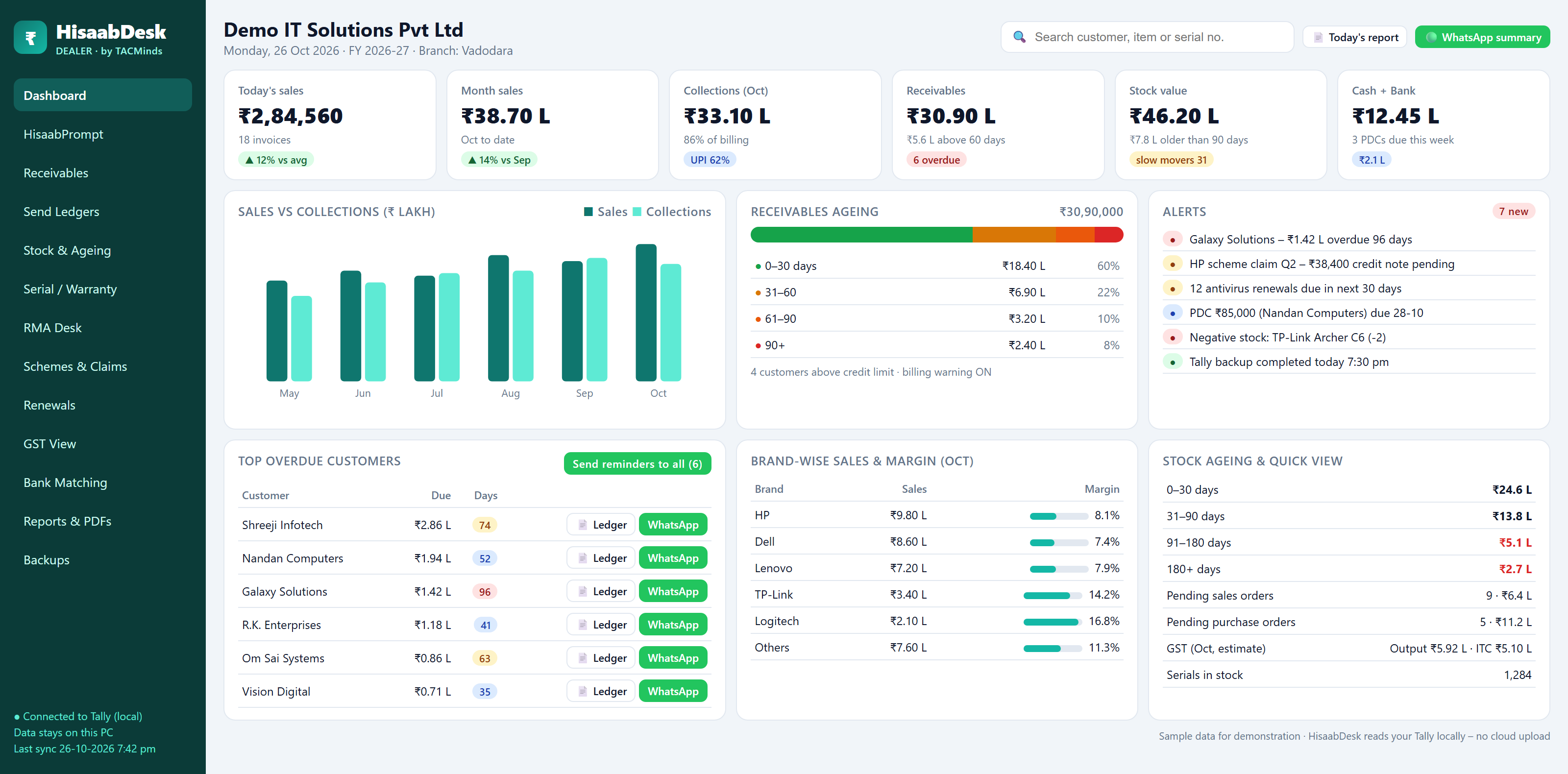Click the 6 overdue badge in Receivables
Viewport: 1568px width, 774px height.
click(x=936, y=160)
